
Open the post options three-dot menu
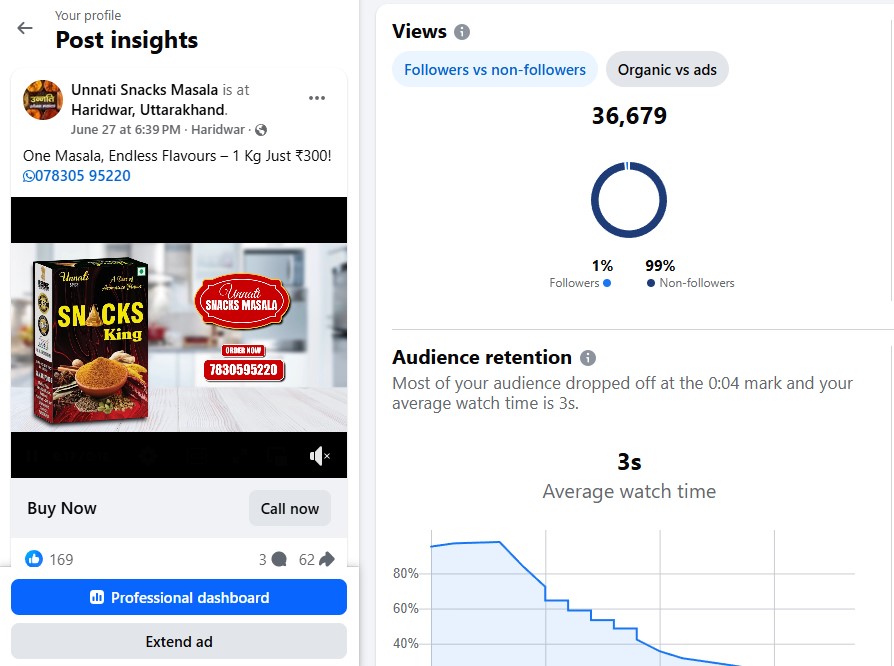click(316, 98)
